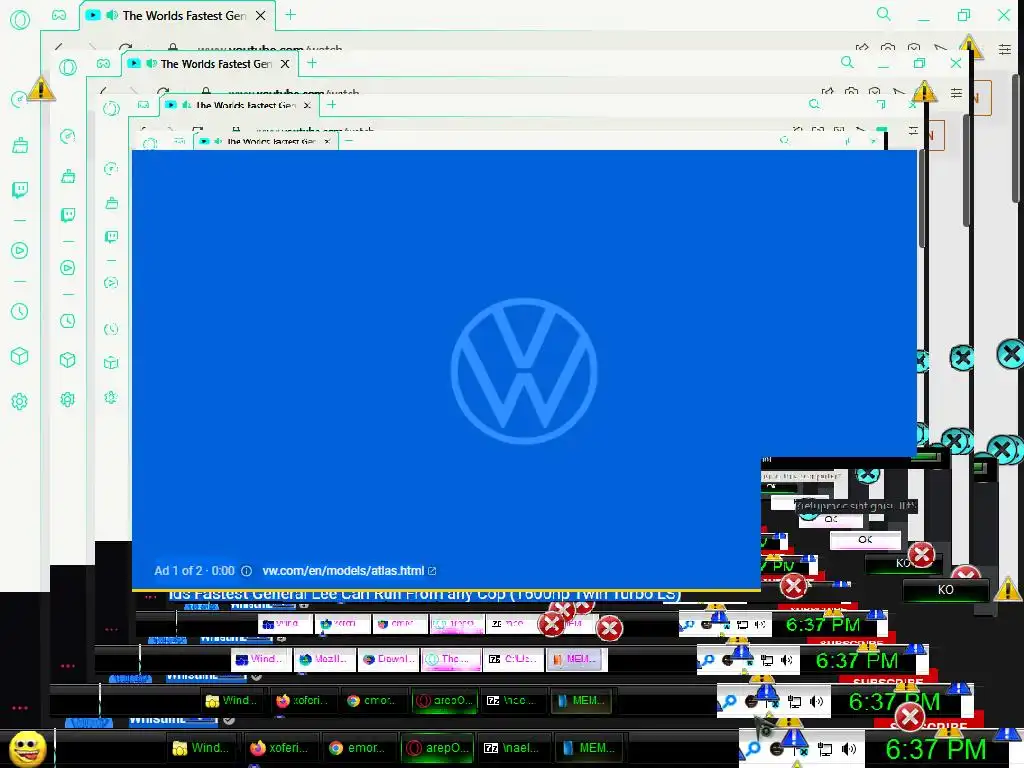Select innermost window 'The Worlds Fastest' tab
This screenshot has width=1024, height=768.
266,141
